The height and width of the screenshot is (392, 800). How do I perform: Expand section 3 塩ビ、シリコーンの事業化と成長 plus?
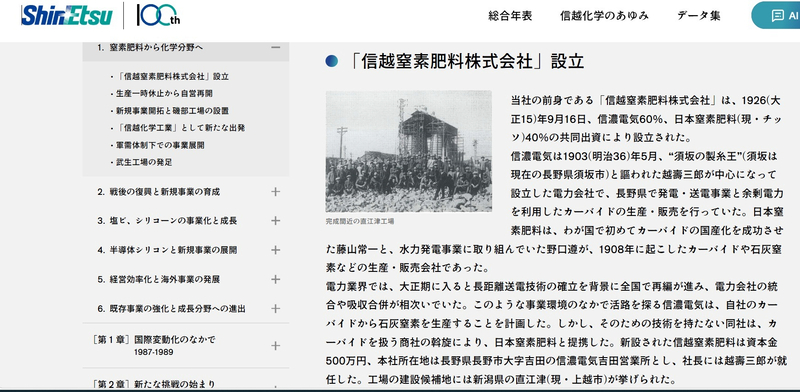click(276, 221)
